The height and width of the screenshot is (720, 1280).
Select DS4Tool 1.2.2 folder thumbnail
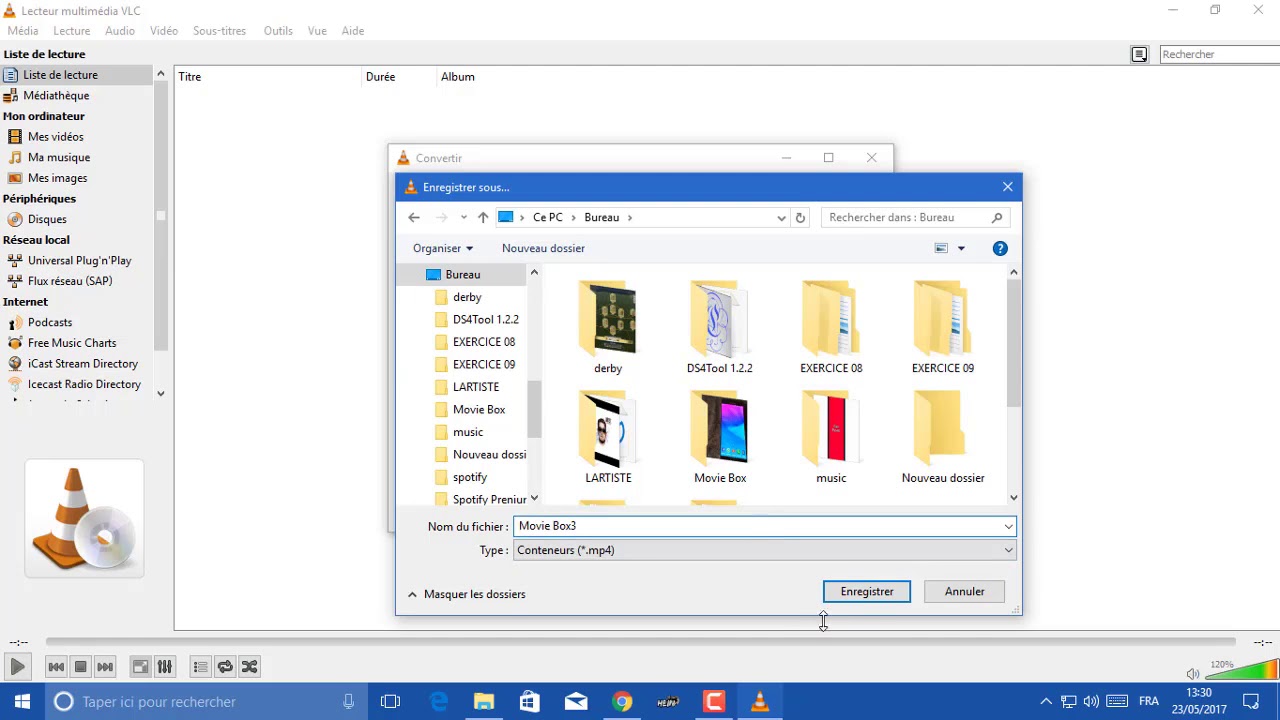(x=720, y=329)
